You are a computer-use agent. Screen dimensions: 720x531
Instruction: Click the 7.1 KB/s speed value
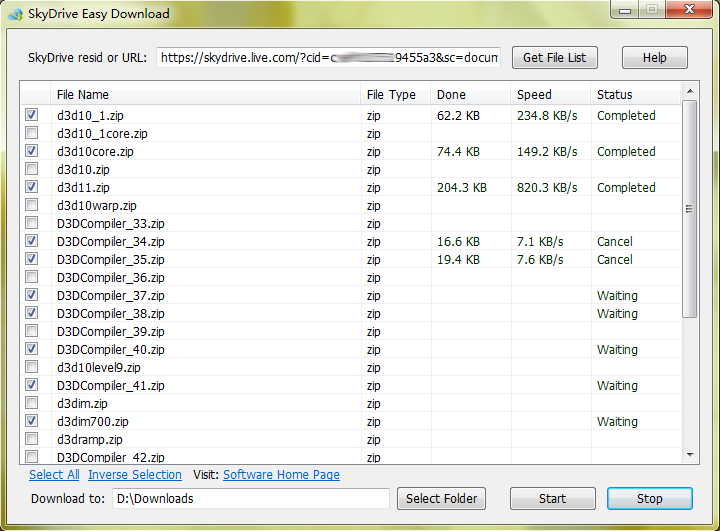coord(540,242)
